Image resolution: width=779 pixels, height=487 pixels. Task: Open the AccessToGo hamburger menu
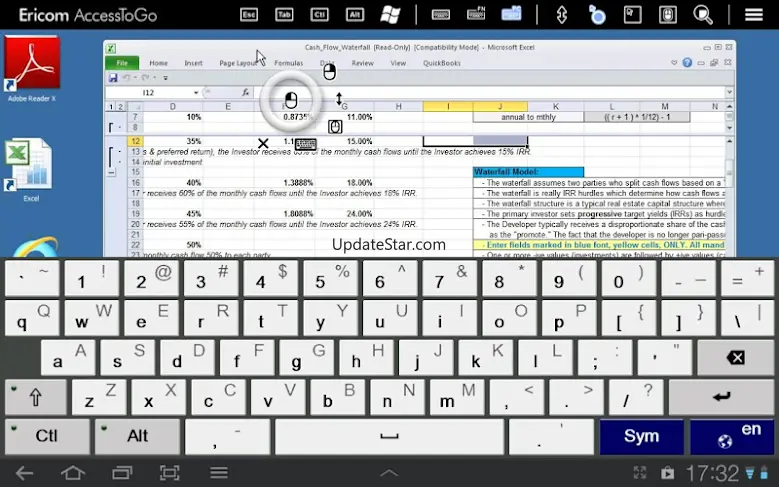tap(754, 14)
